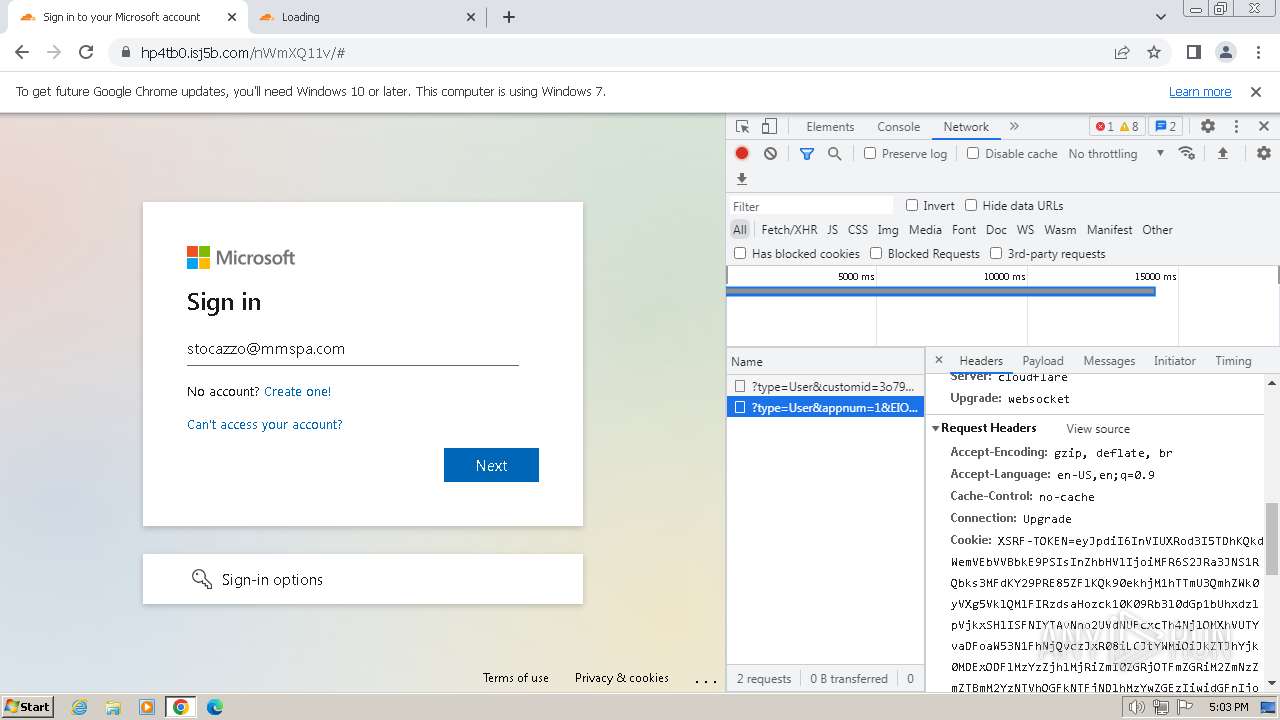
Task: Click Can't access your account link
Action: [x=265, y=424]
